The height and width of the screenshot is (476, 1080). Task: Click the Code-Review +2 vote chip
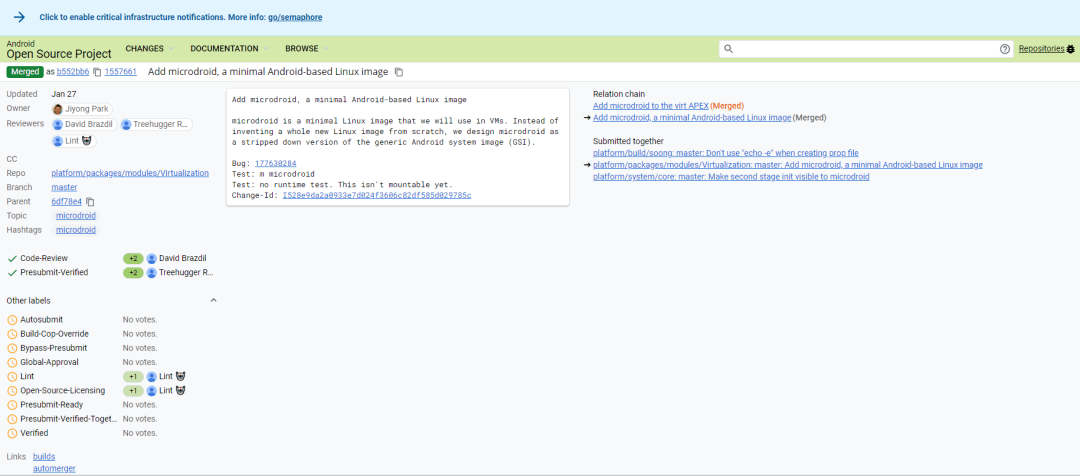(x=133, y=258)
